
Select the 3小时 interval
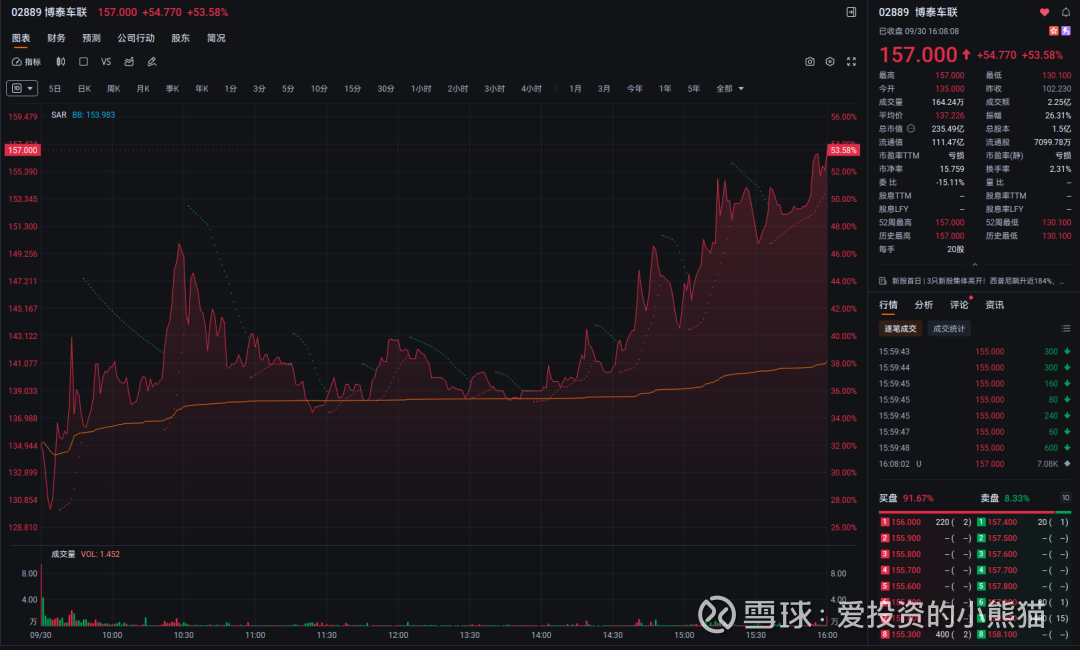click(x=495, y=89)
